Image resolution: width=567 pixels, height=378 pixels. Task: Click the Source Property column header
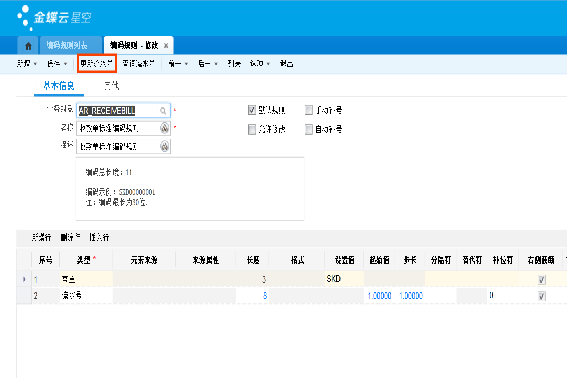click(205, 260)
